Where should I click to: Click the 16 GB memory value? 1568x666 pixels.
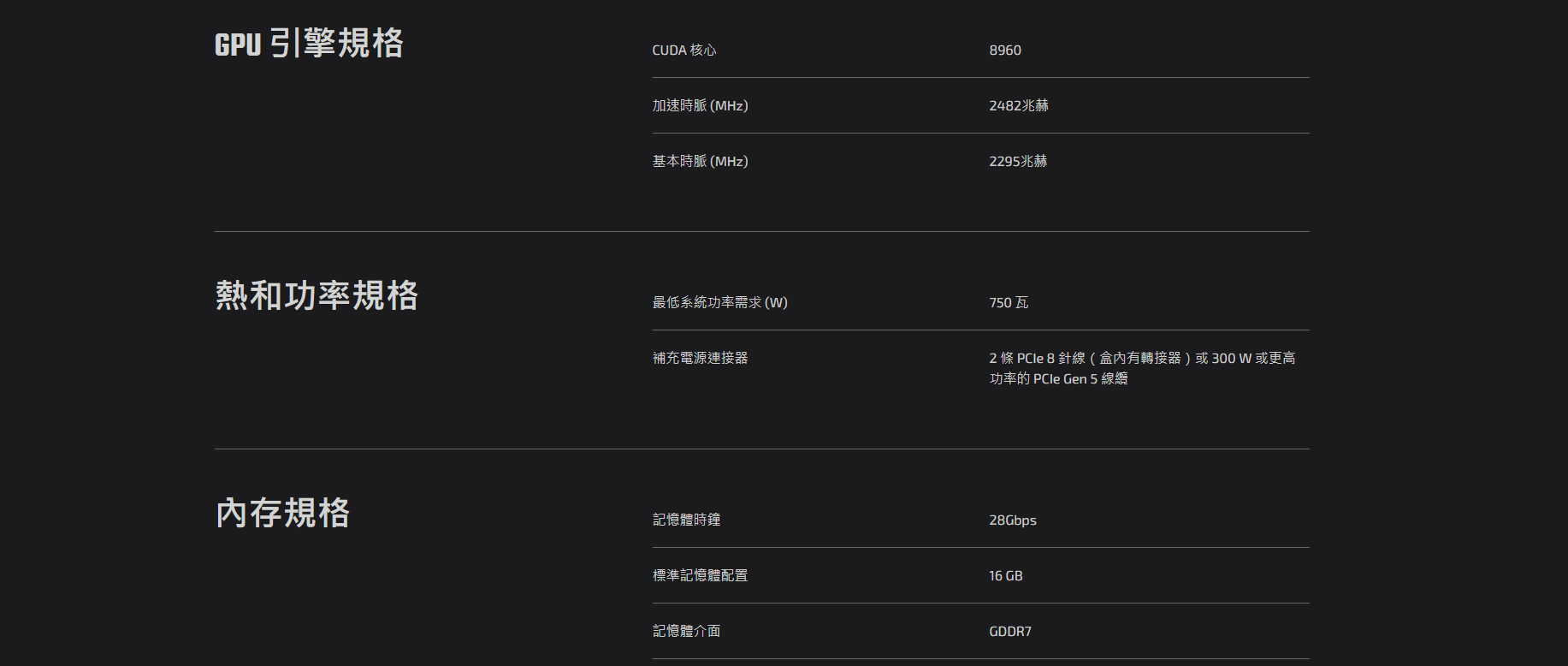click(x=1006, y=576)
